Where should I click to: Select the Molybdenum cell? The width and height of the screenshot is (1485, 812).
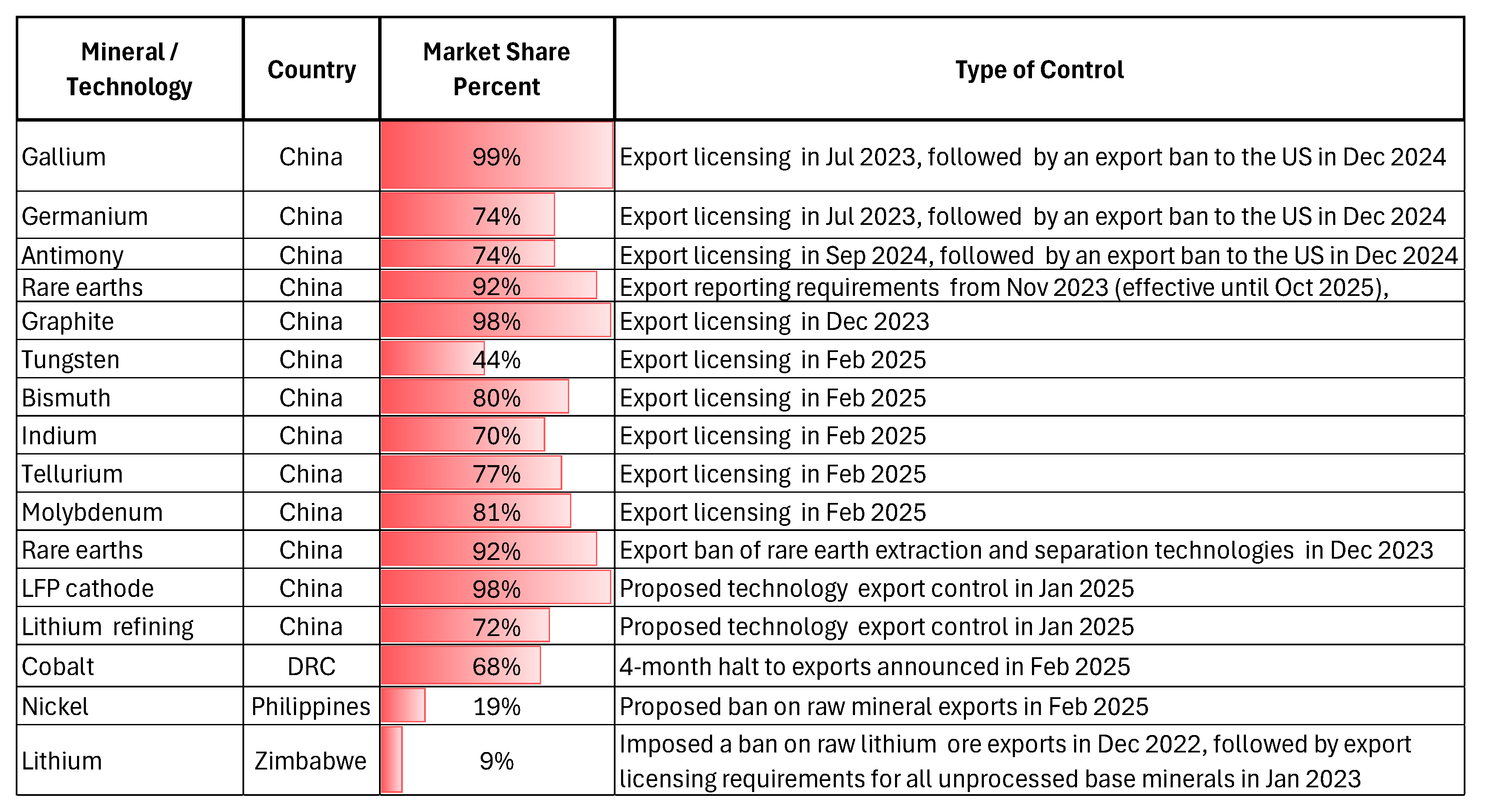(92, 512)
